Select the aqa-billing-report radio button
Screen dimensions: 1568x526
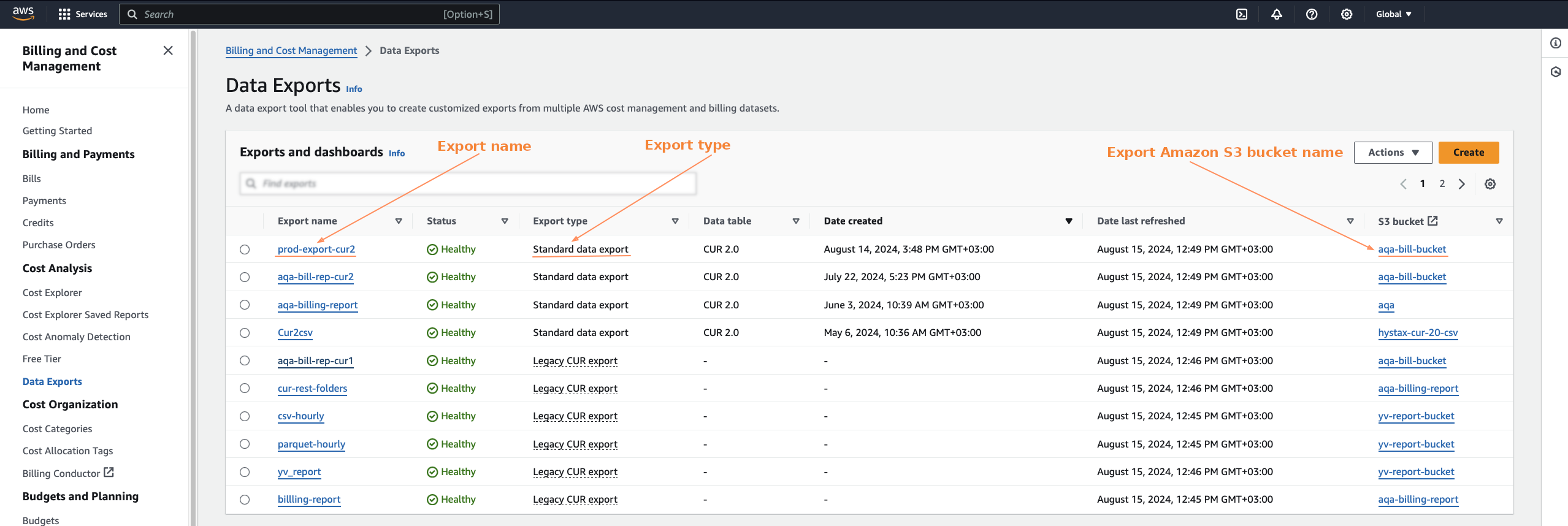click(x=245, y=305)
